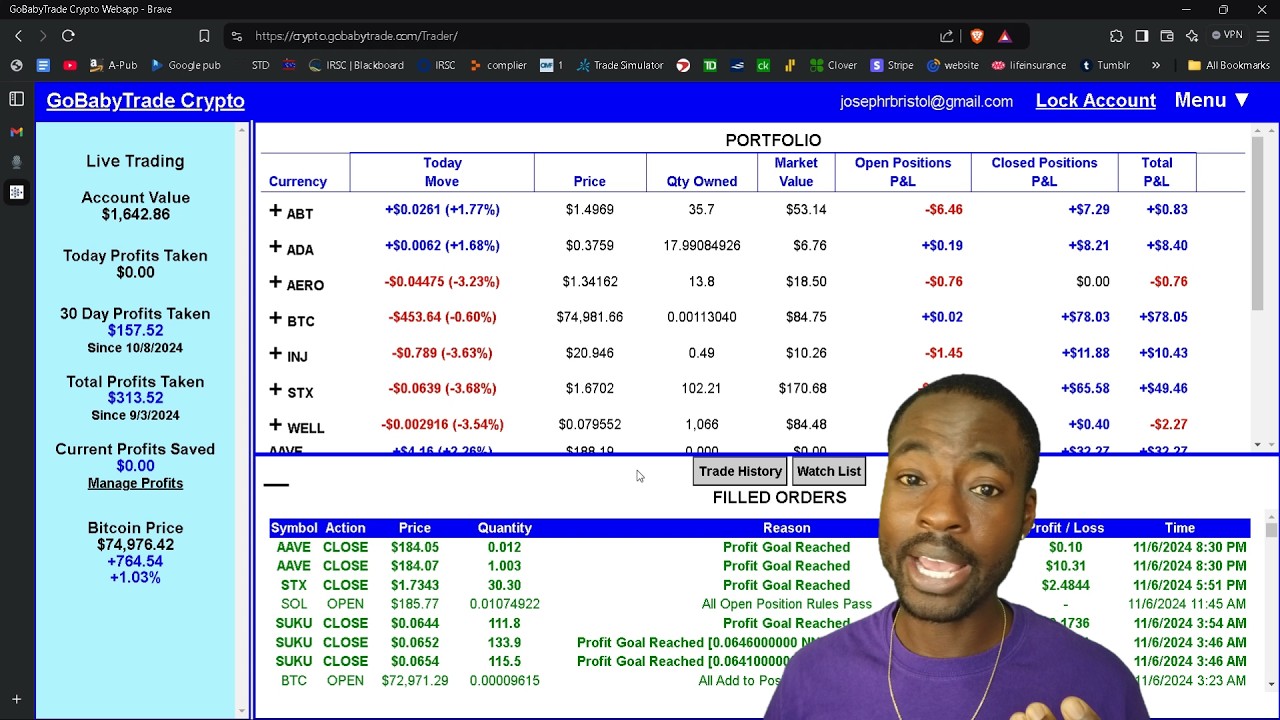1280x720 pixels.
Task: Select the SOL OPEN order row
Action: 759,604
